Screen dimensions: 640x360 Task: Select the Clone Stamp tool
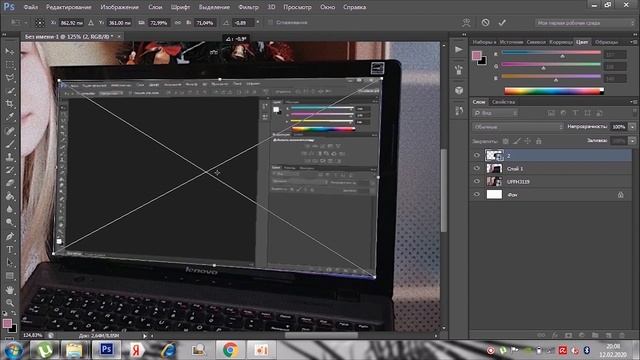[x=10, y=157]
